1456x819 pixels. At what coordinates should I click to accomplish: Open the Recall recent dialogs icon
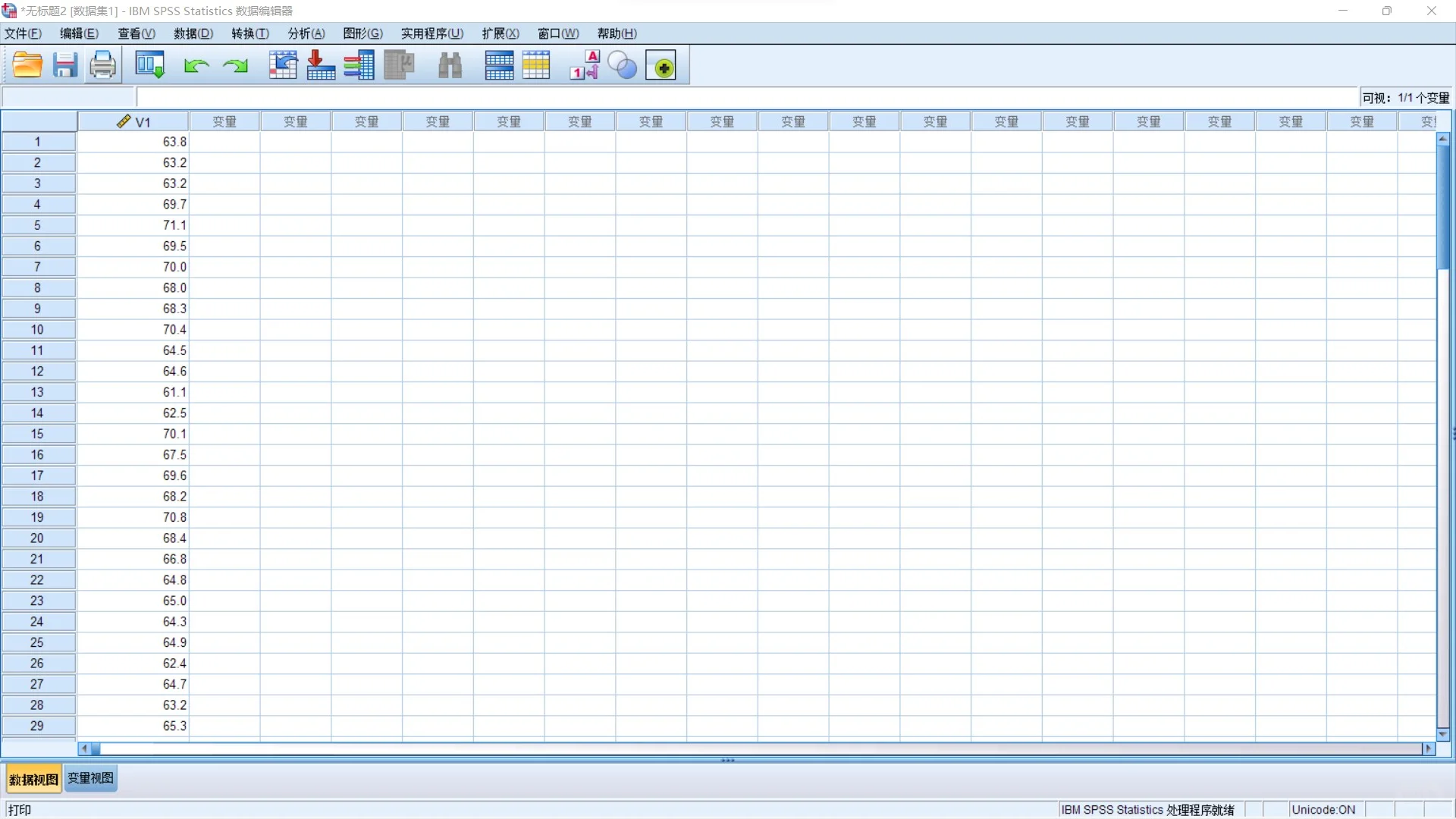click(x=149, y=66)
